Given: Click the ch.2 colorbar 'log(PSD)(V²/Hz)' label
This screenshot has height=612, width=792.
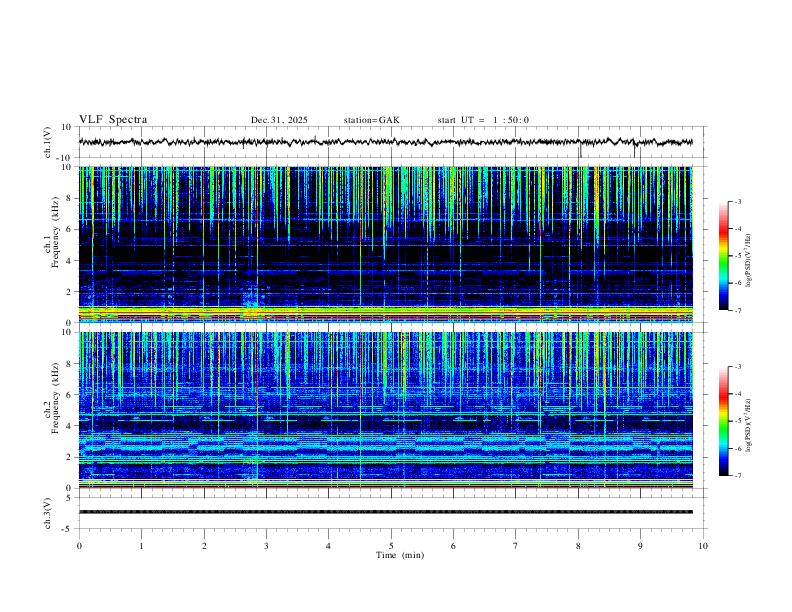Looking at the screenshot, I should (749, 425).
